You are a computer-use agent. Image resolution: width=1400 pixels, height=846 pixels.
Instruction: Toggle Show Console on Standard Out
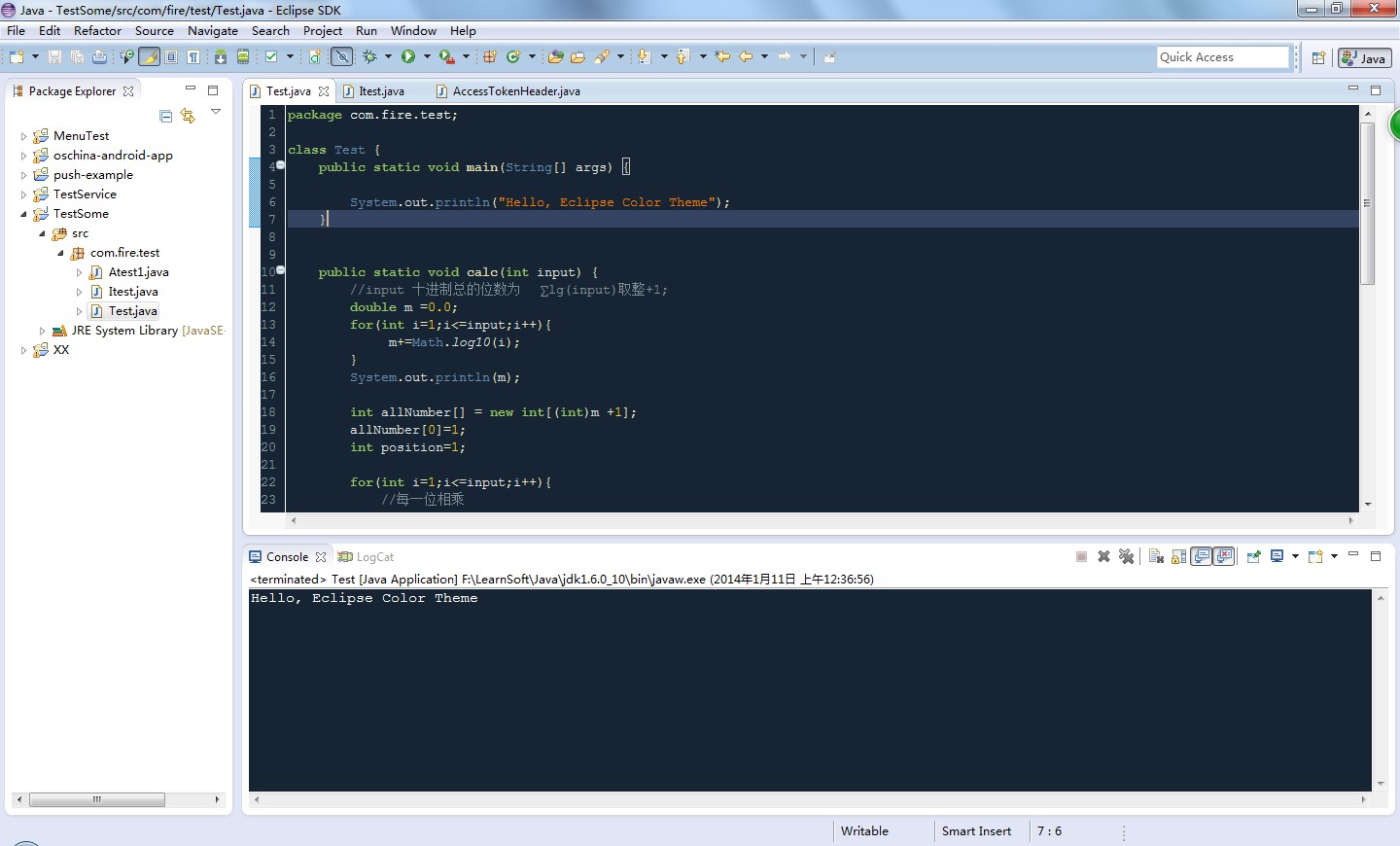click(x=1202, y=556)
